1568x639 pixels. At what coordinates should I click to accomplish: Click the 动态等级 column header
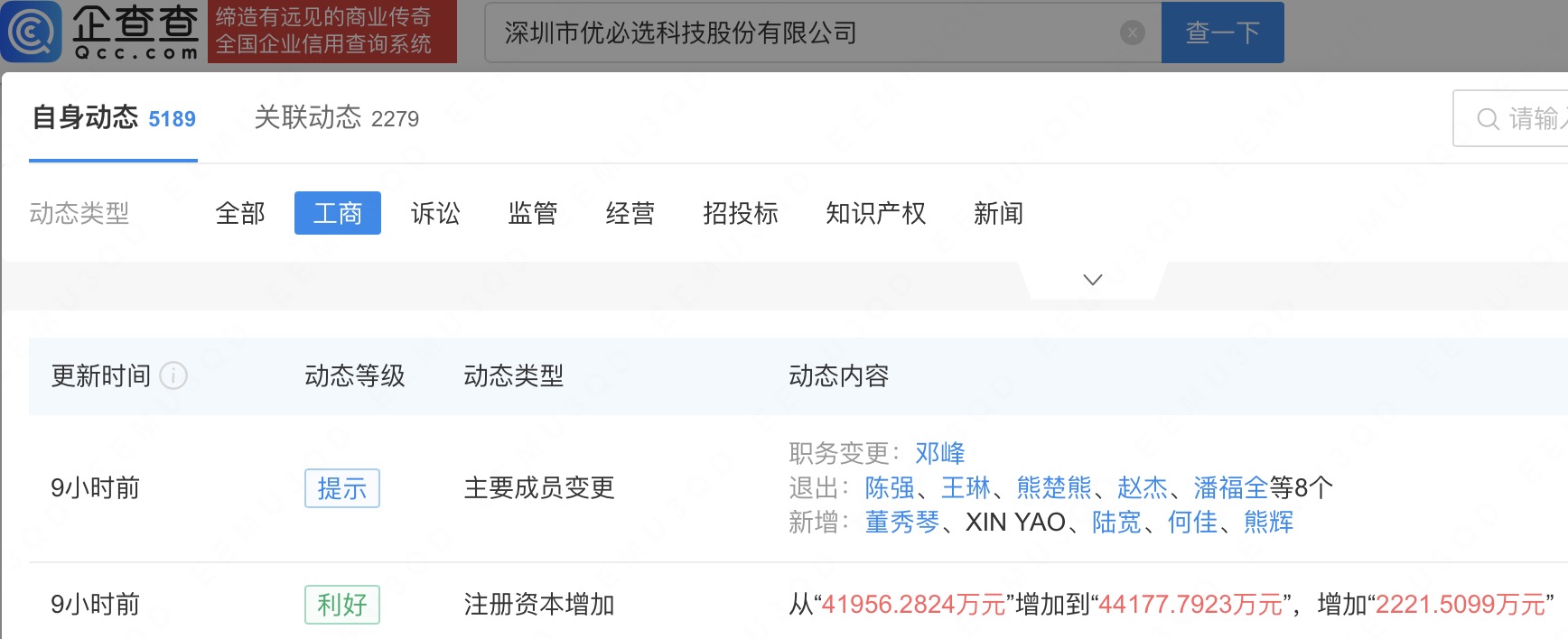pos(355,375)
